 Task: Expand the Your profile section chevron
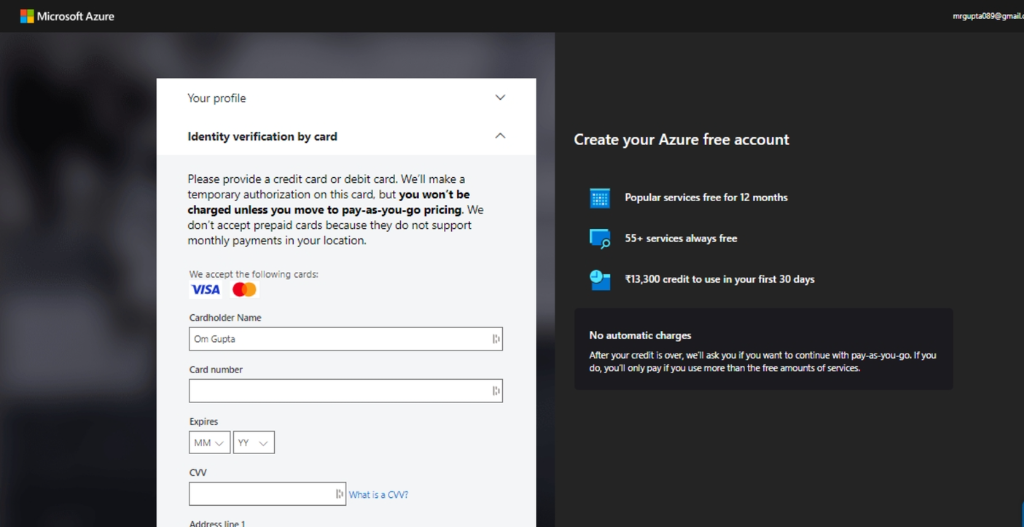point(501,98)
